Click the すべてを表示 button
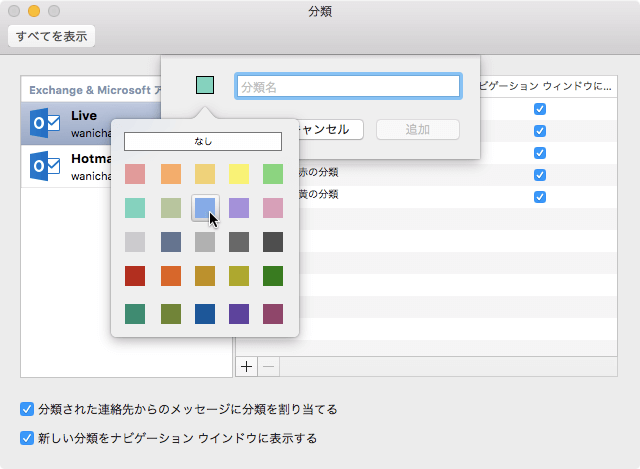Image resolution: width=640 pixels, height=469 pixels. [x=51, y=37]
